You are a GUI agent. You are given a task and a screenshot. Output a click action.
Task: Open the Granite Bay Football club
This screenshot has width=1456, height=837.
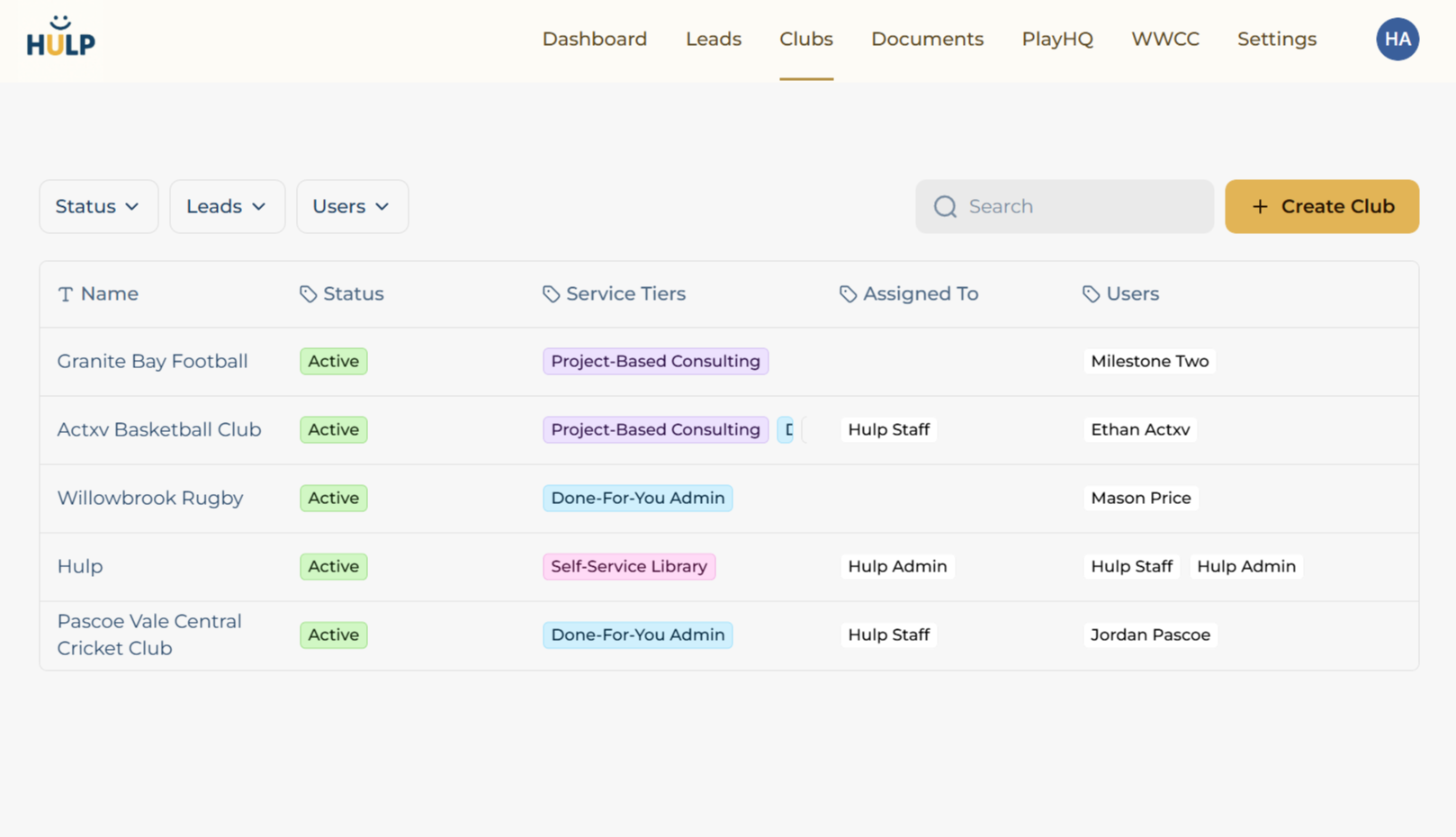click(152, 361)
